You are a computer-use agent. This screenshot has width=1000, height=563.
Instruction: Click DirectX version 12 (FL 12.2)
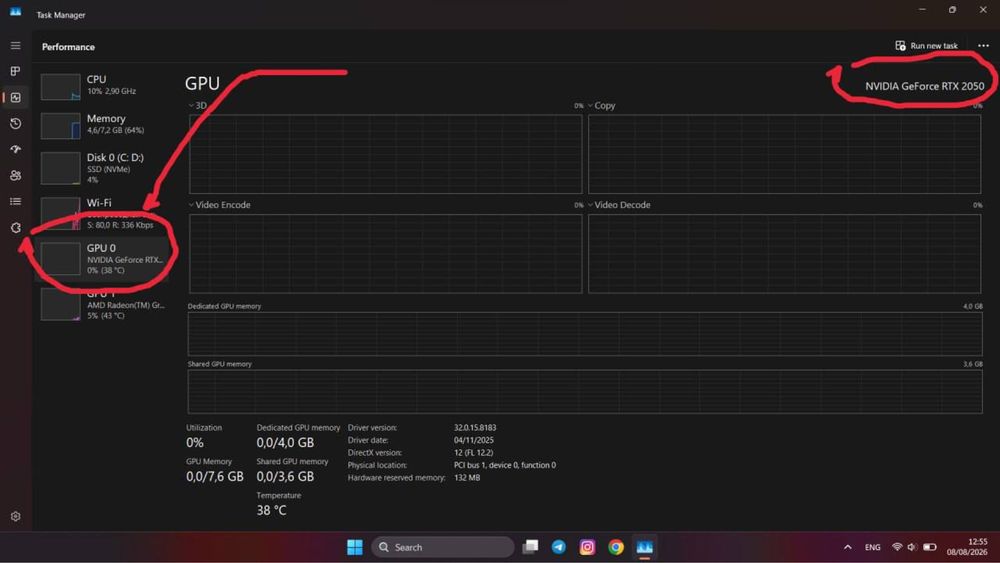(473, 453)
